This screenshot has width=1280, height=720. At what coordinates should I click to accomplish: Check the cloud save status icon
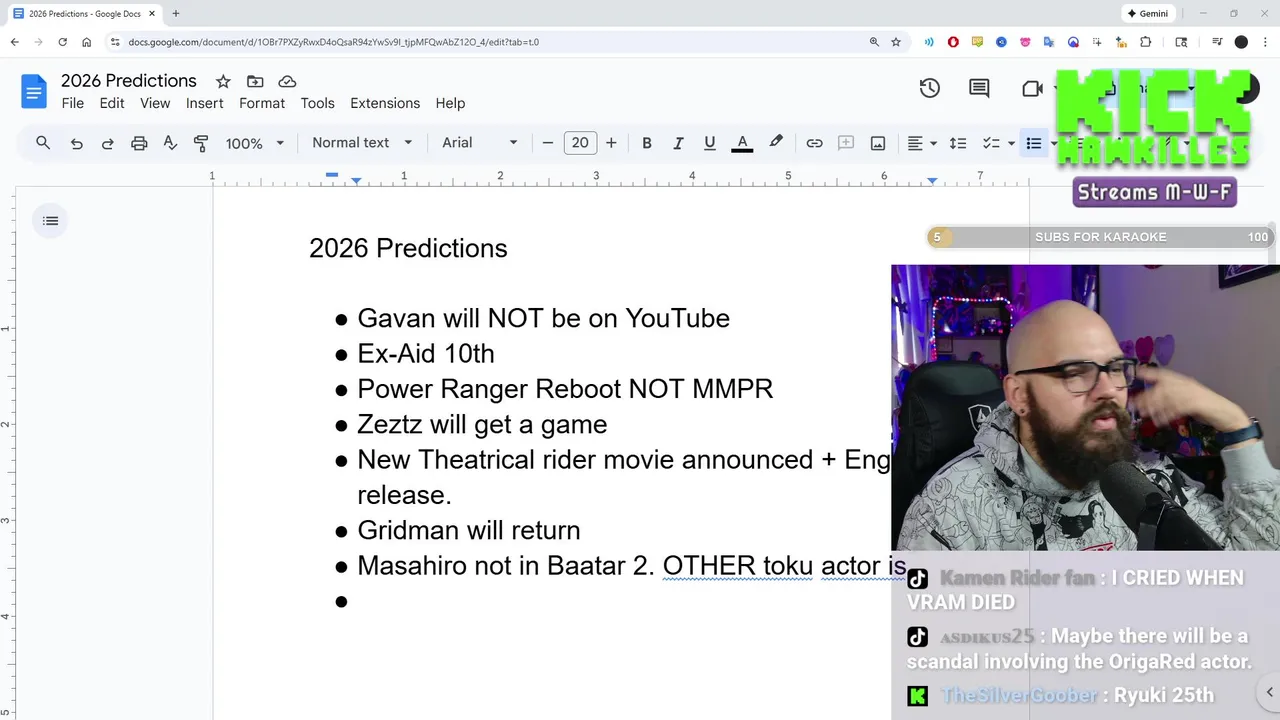[287, 81]
